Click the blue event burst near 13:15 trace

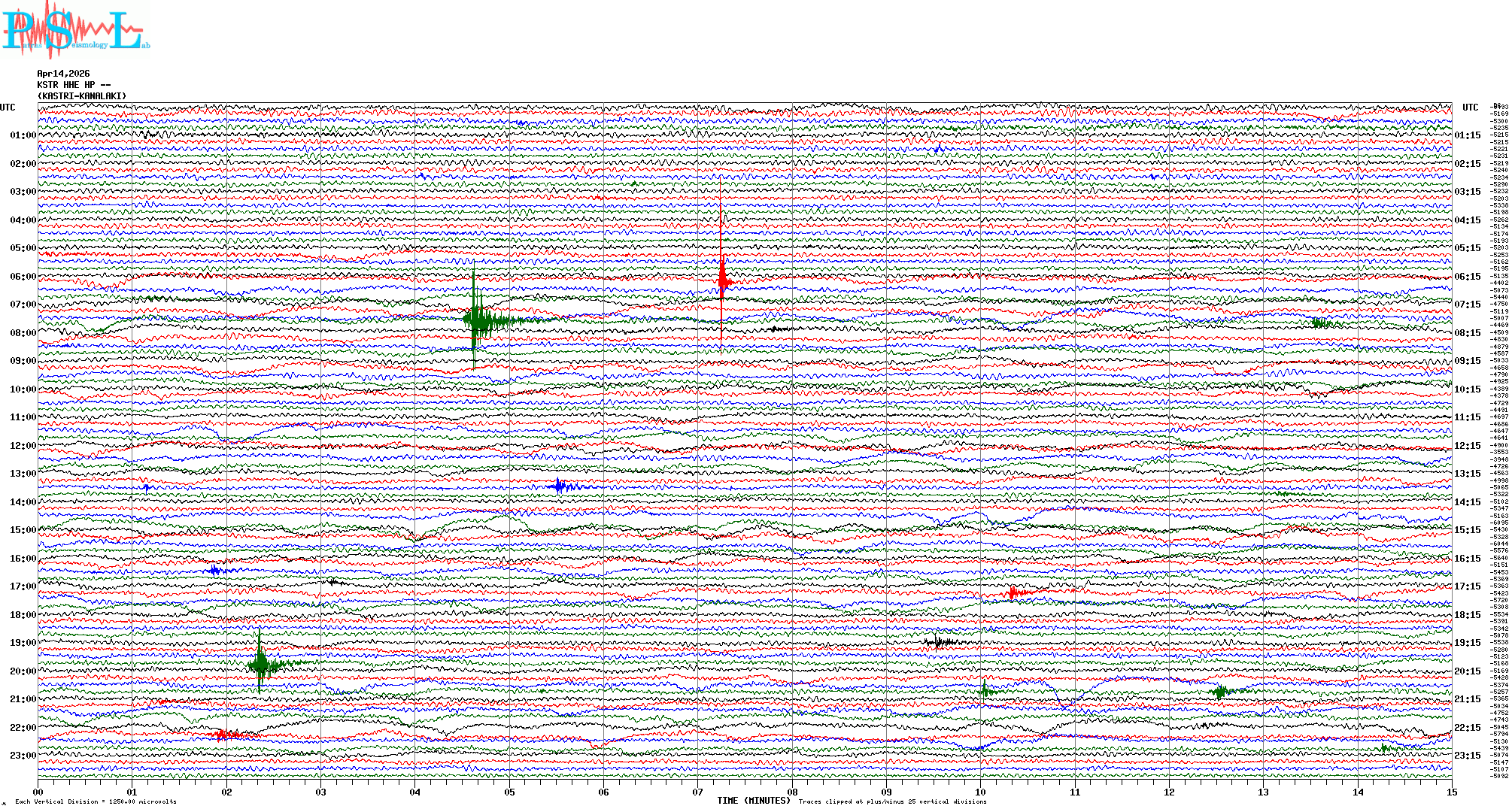pos(560,486)
